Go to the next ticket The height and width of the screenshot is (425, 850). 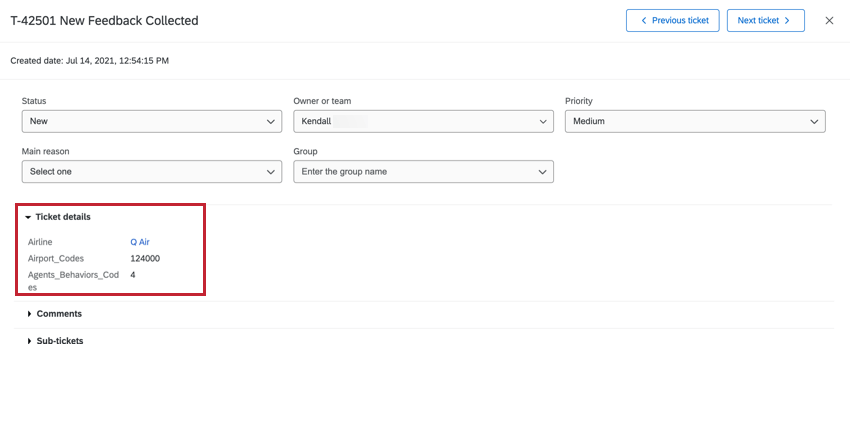tap(765, 20)
